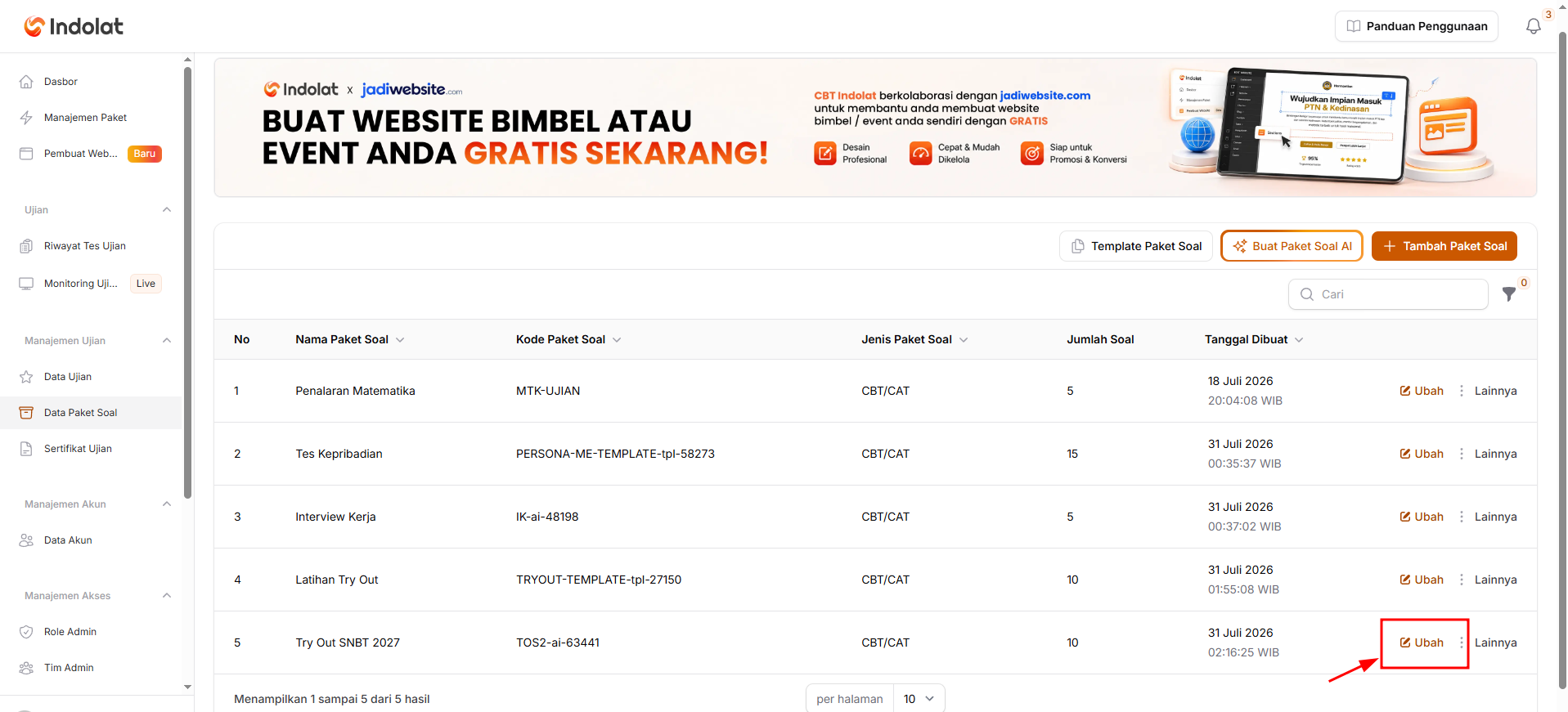Collapse the Ujian sidebar section
1568x712 pixels.
pos(167,210)
